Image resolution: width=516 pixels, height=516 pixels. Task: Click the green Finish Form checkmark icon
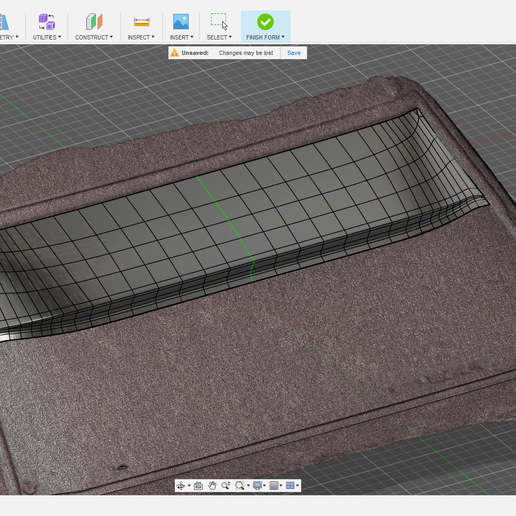pos(265,22)
